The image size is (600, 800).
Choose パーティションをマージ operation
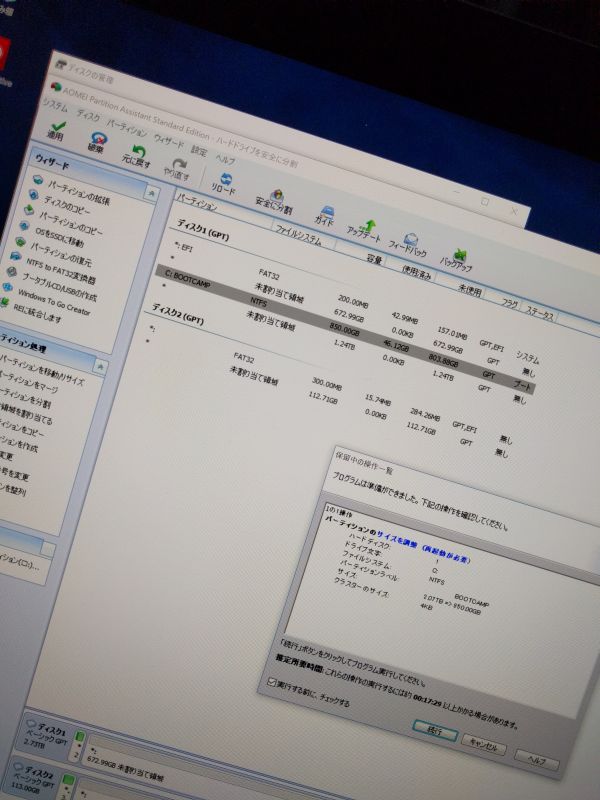click(29, 382)
